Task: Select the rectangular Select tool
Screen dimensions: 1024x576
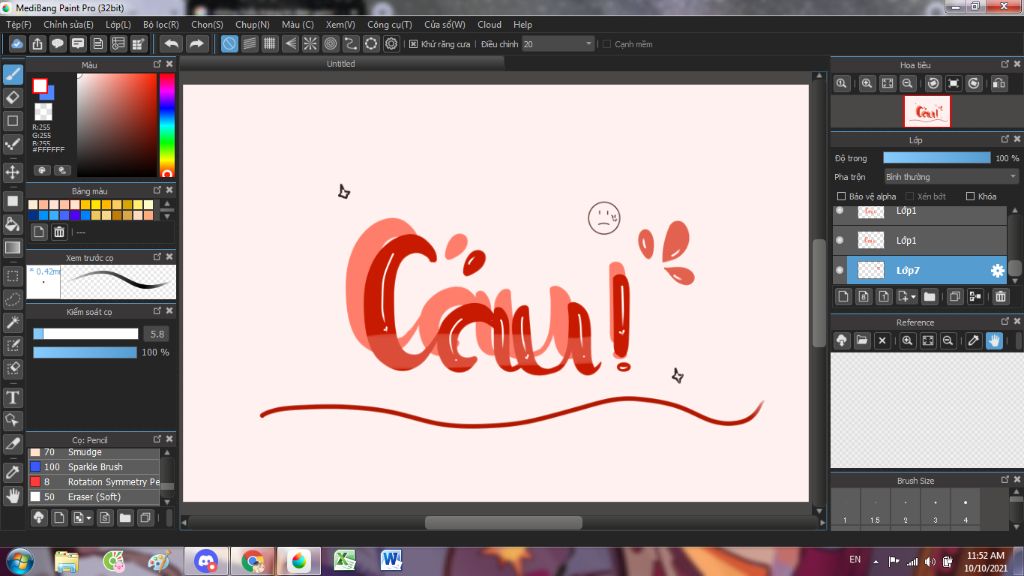Action: 12,276
